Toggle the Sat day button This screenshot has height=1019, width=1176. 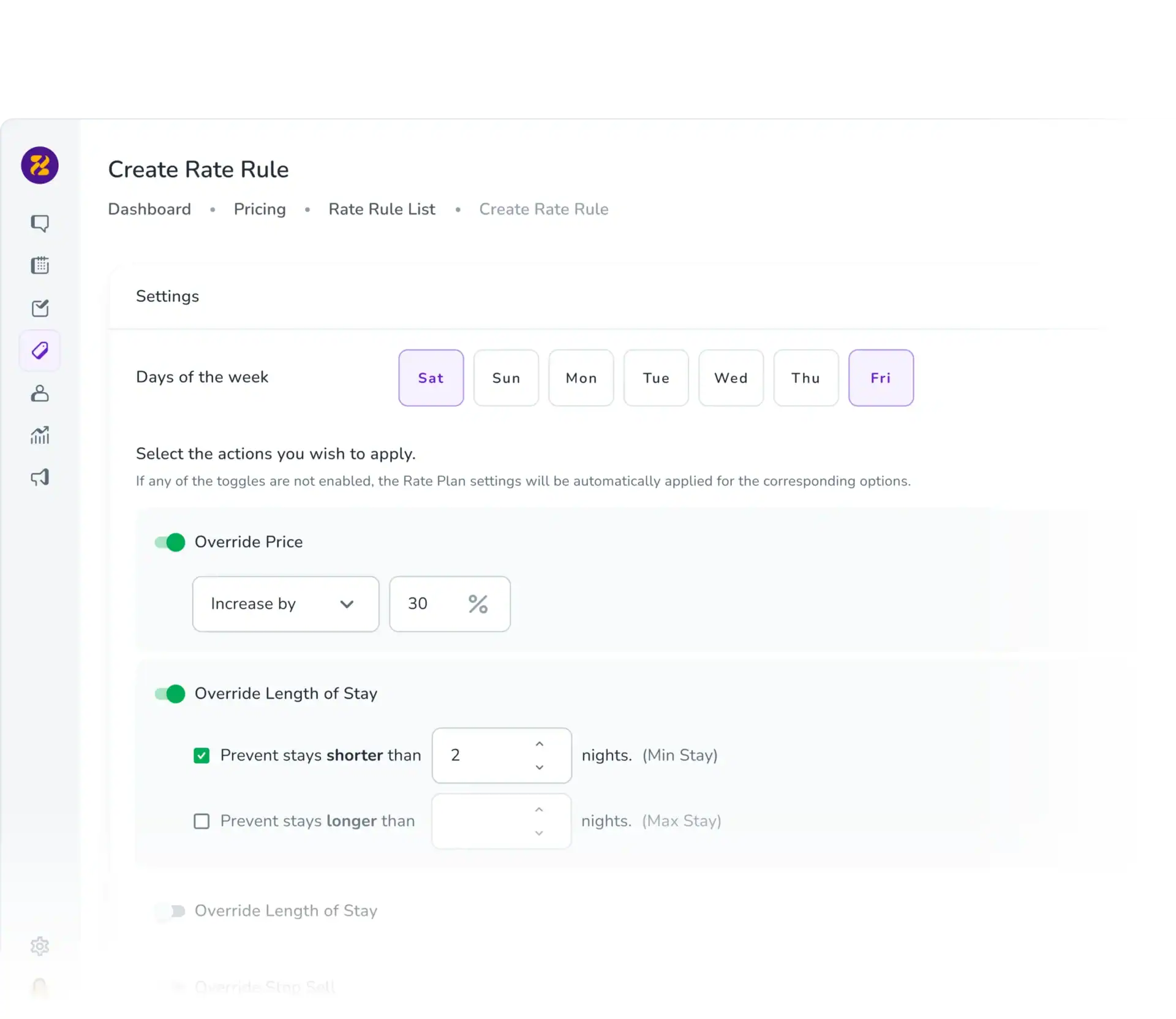pos(431,378)
